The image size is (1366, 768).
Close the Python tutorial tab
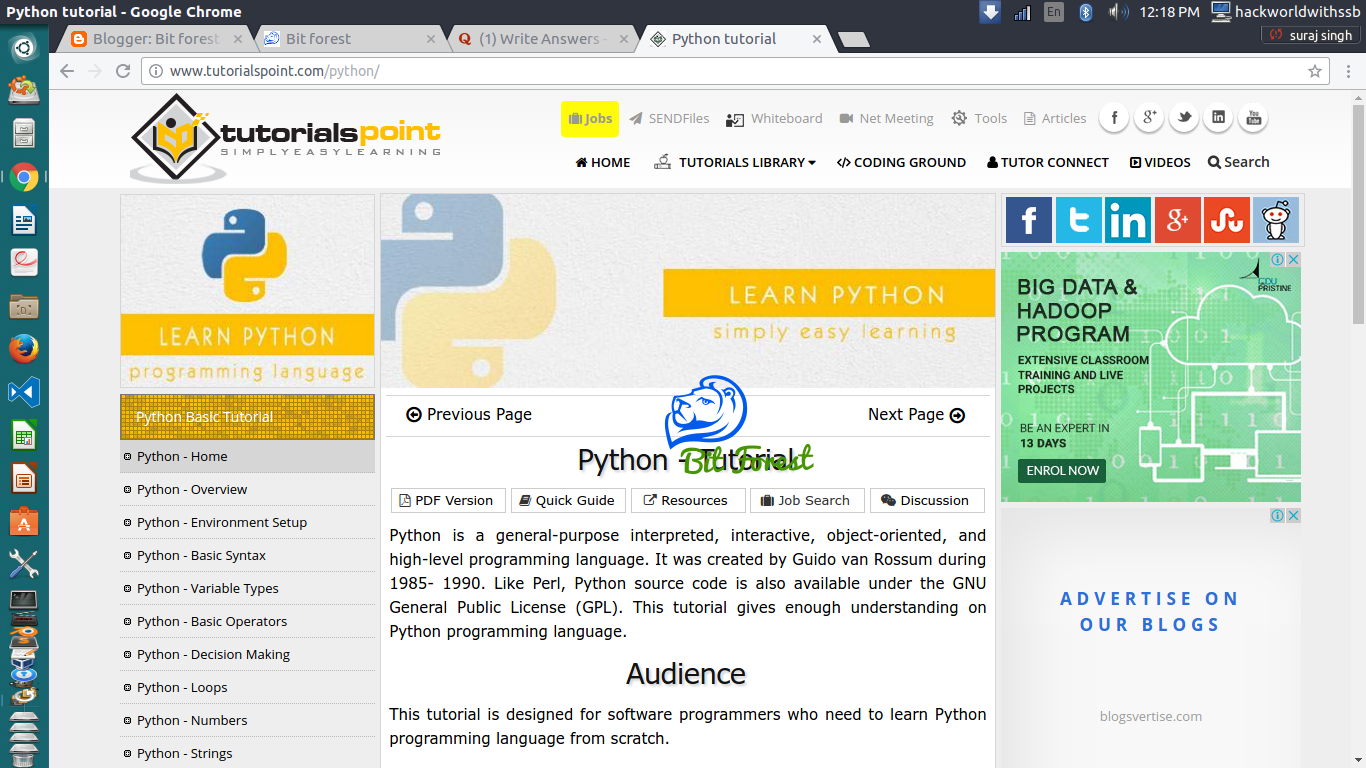click(x=817, y=39)
